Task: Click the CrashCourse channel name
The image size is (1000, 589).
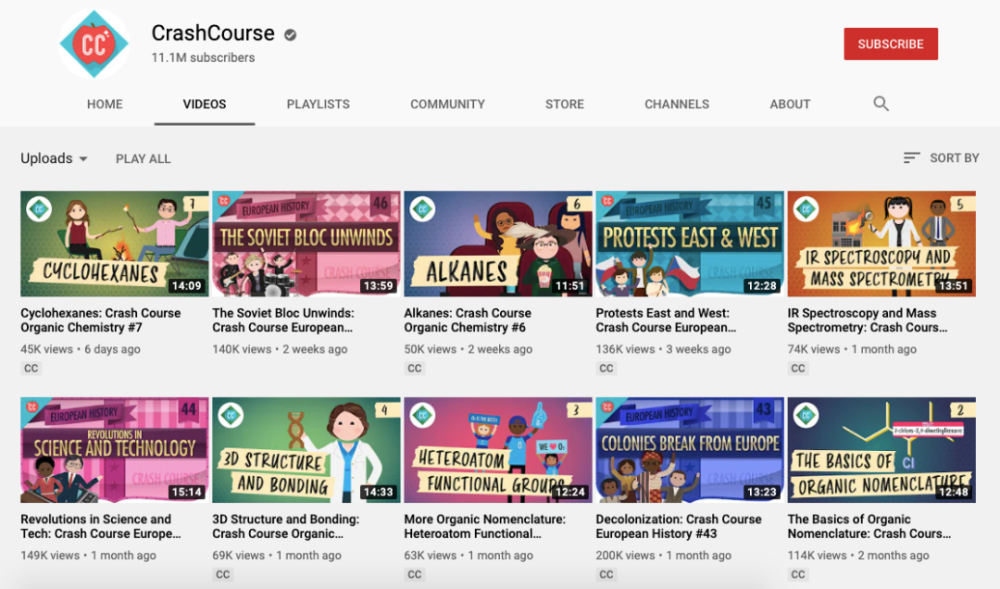Action: 213,33
